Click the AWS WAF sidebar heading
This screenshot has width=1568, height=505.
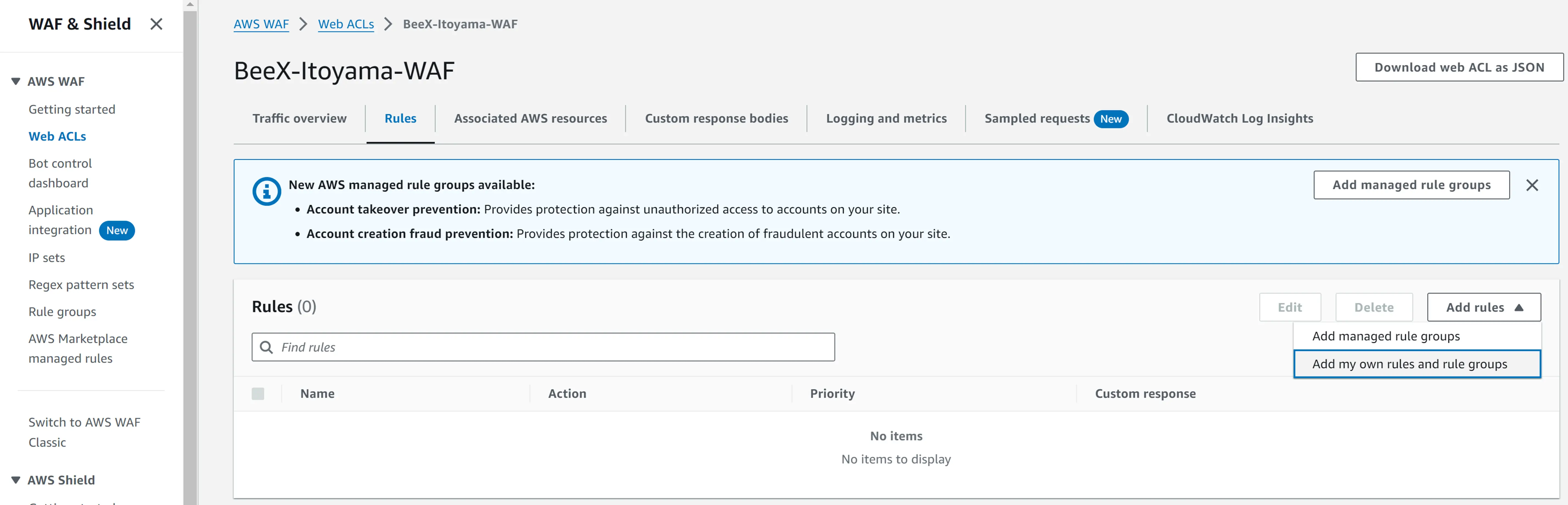click(56, 82)
